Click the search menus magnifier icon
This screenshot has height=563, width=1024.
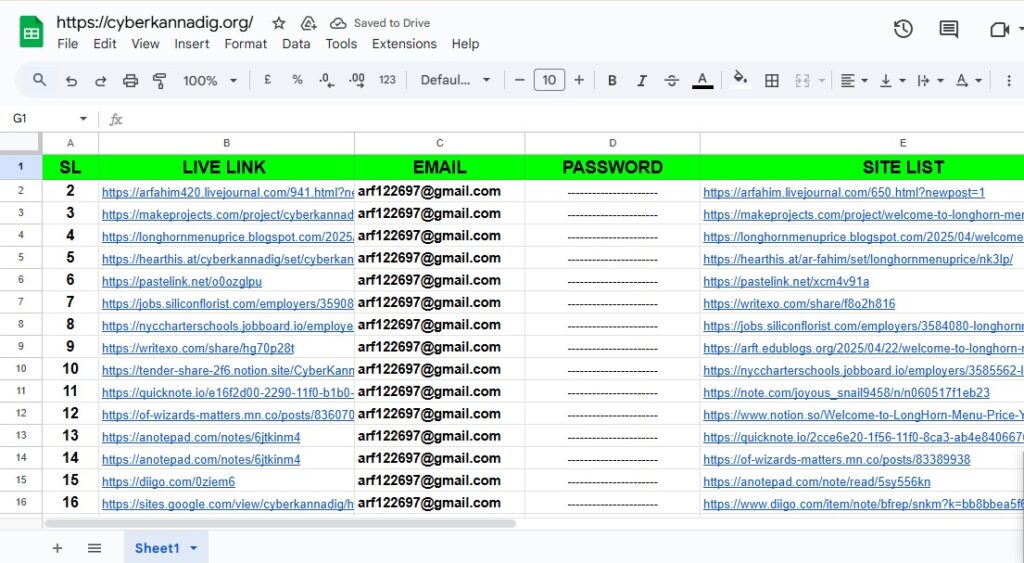tap(40, 80)
